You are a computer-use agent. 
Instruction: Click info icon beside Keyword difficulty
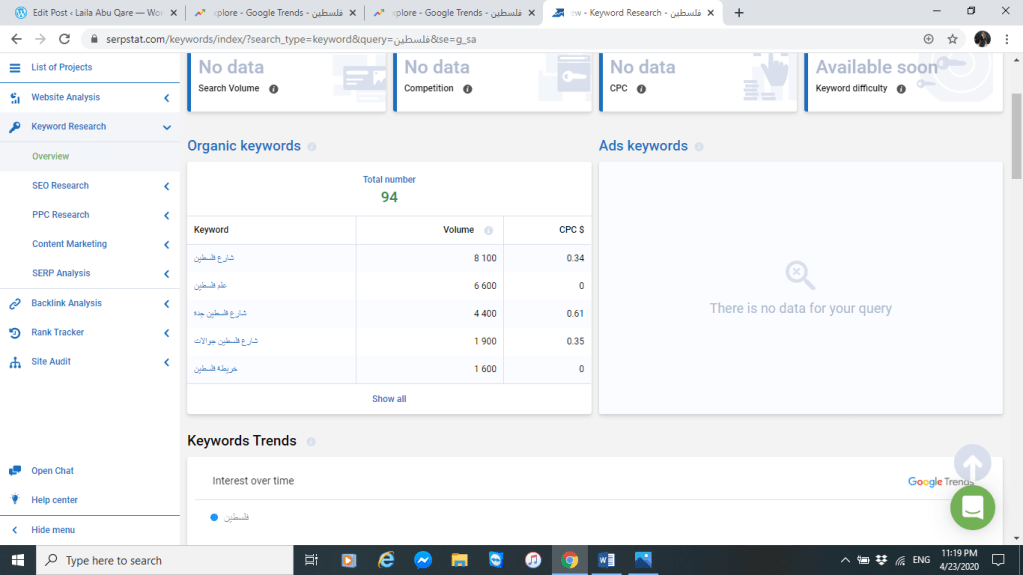pos(900,89)
